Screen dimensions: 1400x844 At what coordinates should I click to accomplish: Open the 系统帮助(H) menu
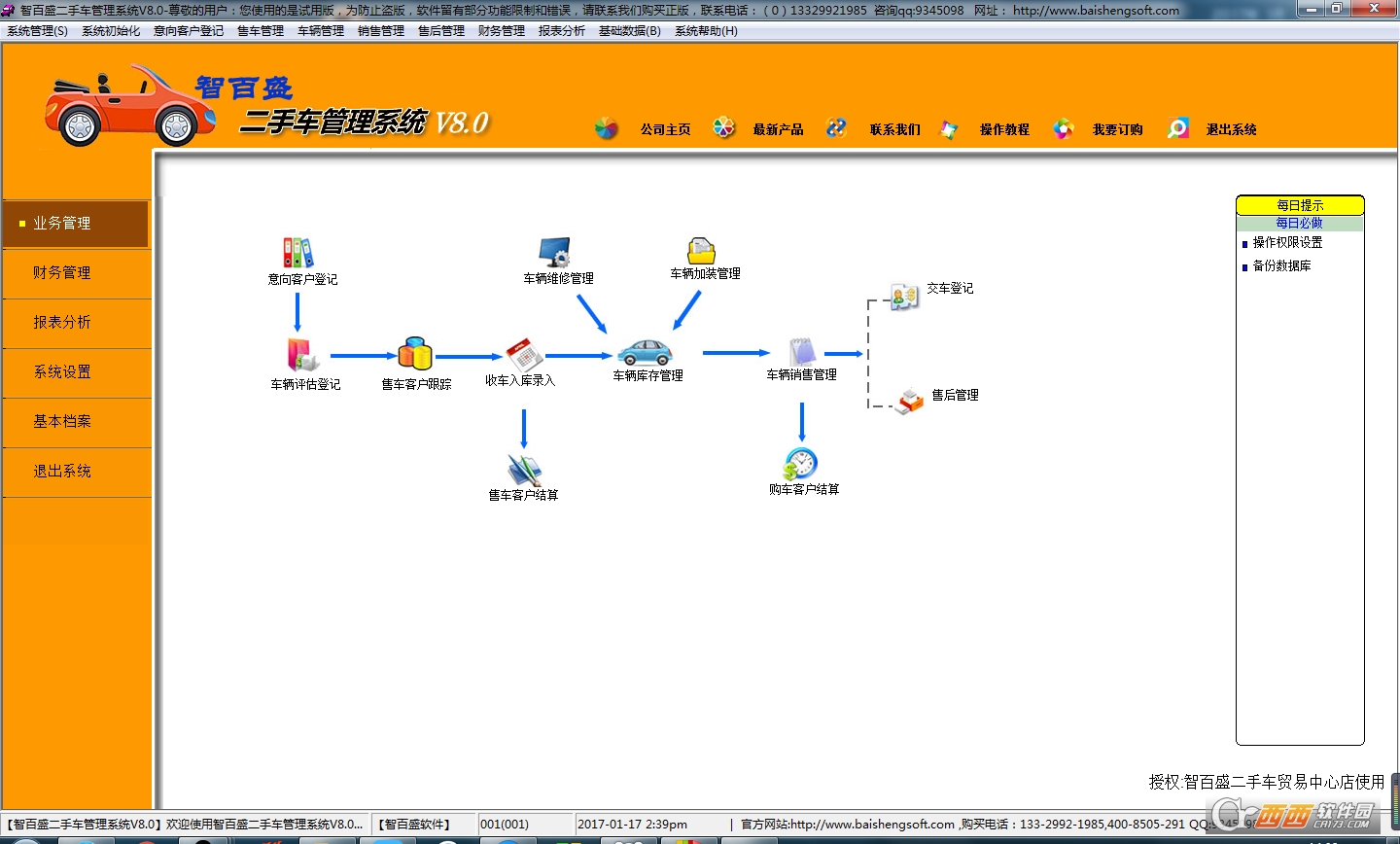coord(707,31)
